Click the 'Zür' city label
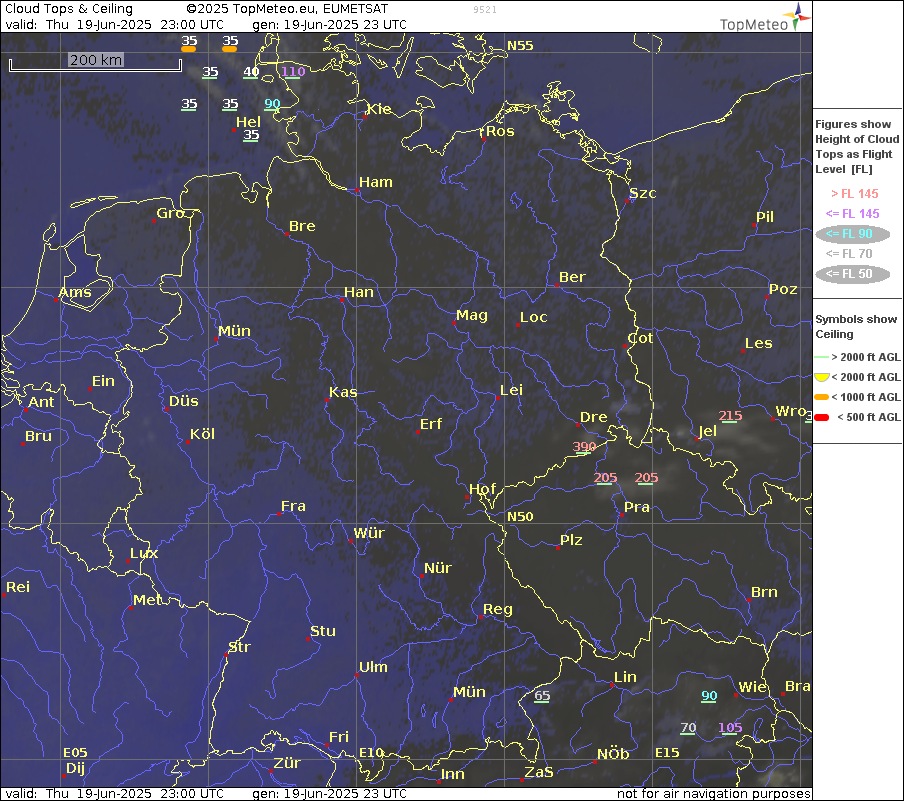The width and height of the screenshot is (904, 801). pyautogui.click(x=287, y=764)
